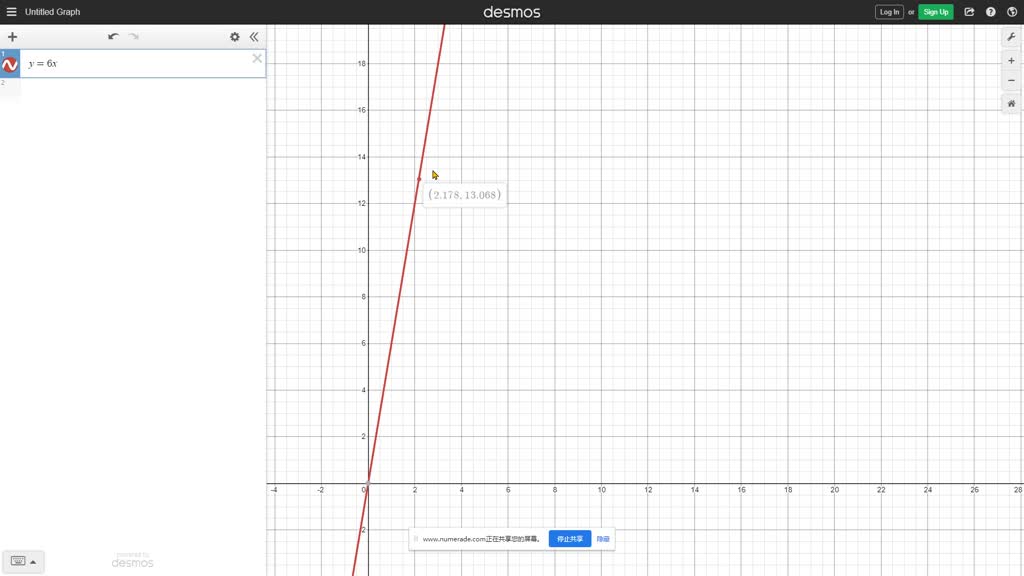Add a new expression with the plus icon

(12, 36)
